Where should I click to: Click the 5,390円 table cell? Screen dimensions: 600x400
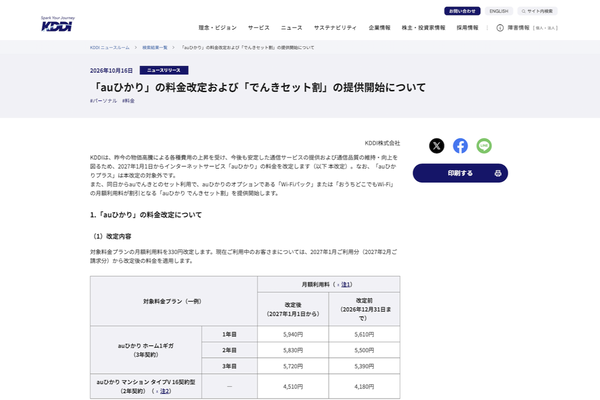364,366
